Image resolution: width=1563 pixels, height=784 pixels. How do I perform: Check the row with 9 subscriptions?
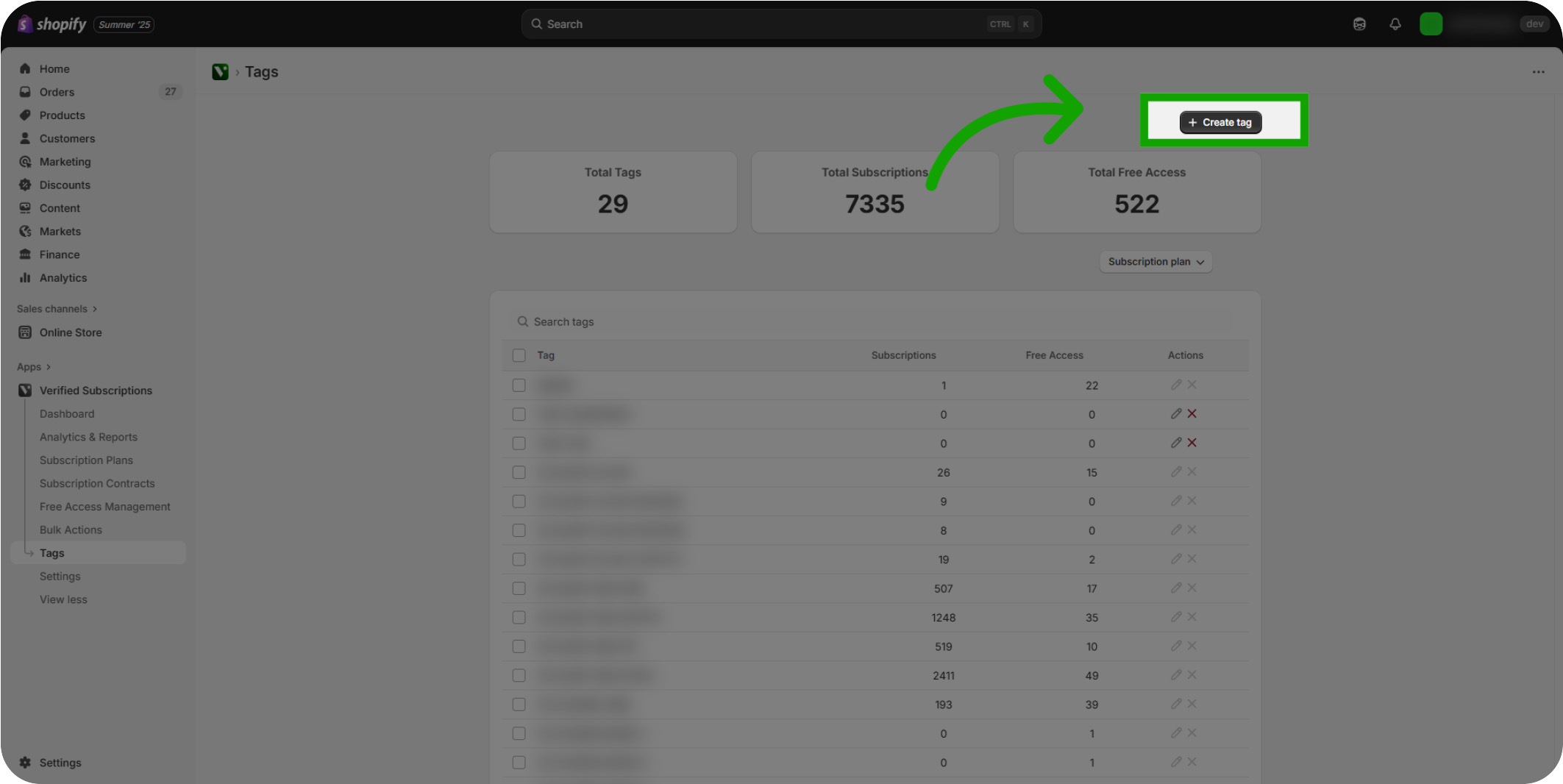pyautogui.click(x=519, y=502)
